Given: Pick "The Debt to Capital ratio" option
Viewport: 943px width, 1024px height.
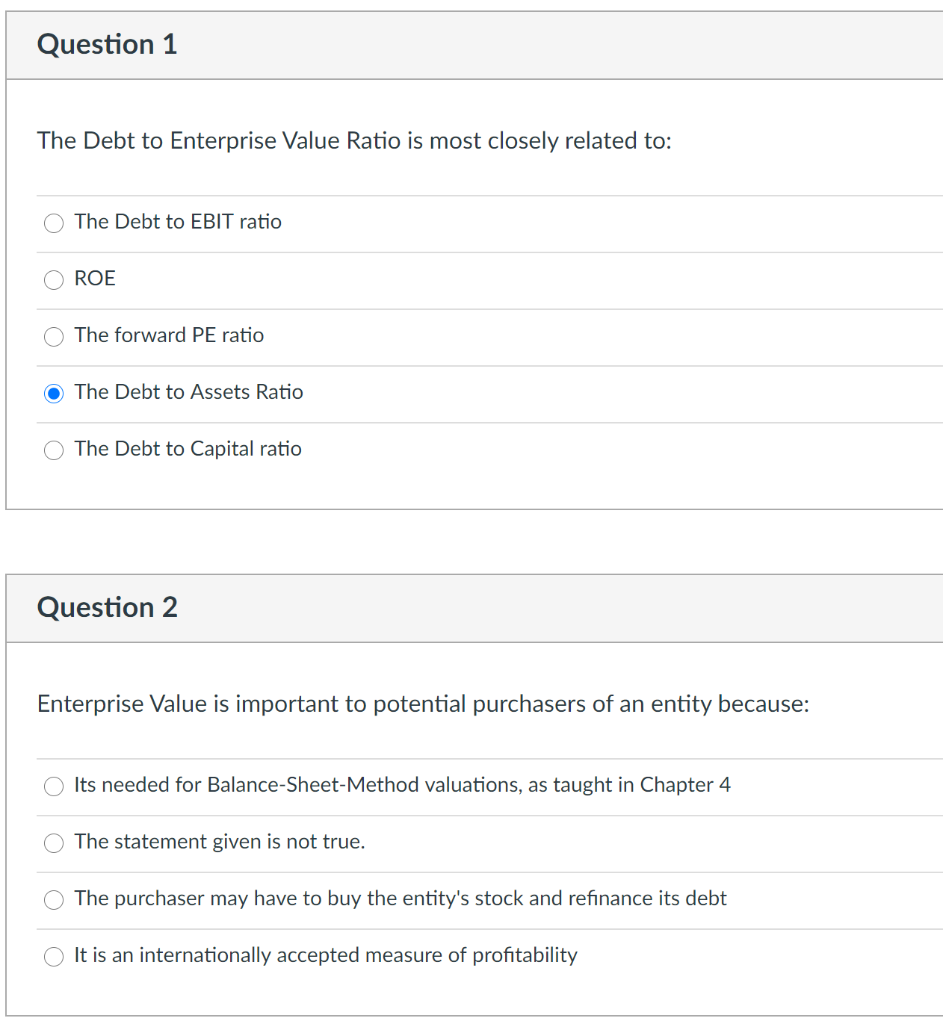Looking at the screenshot, I should coord(53,450).
